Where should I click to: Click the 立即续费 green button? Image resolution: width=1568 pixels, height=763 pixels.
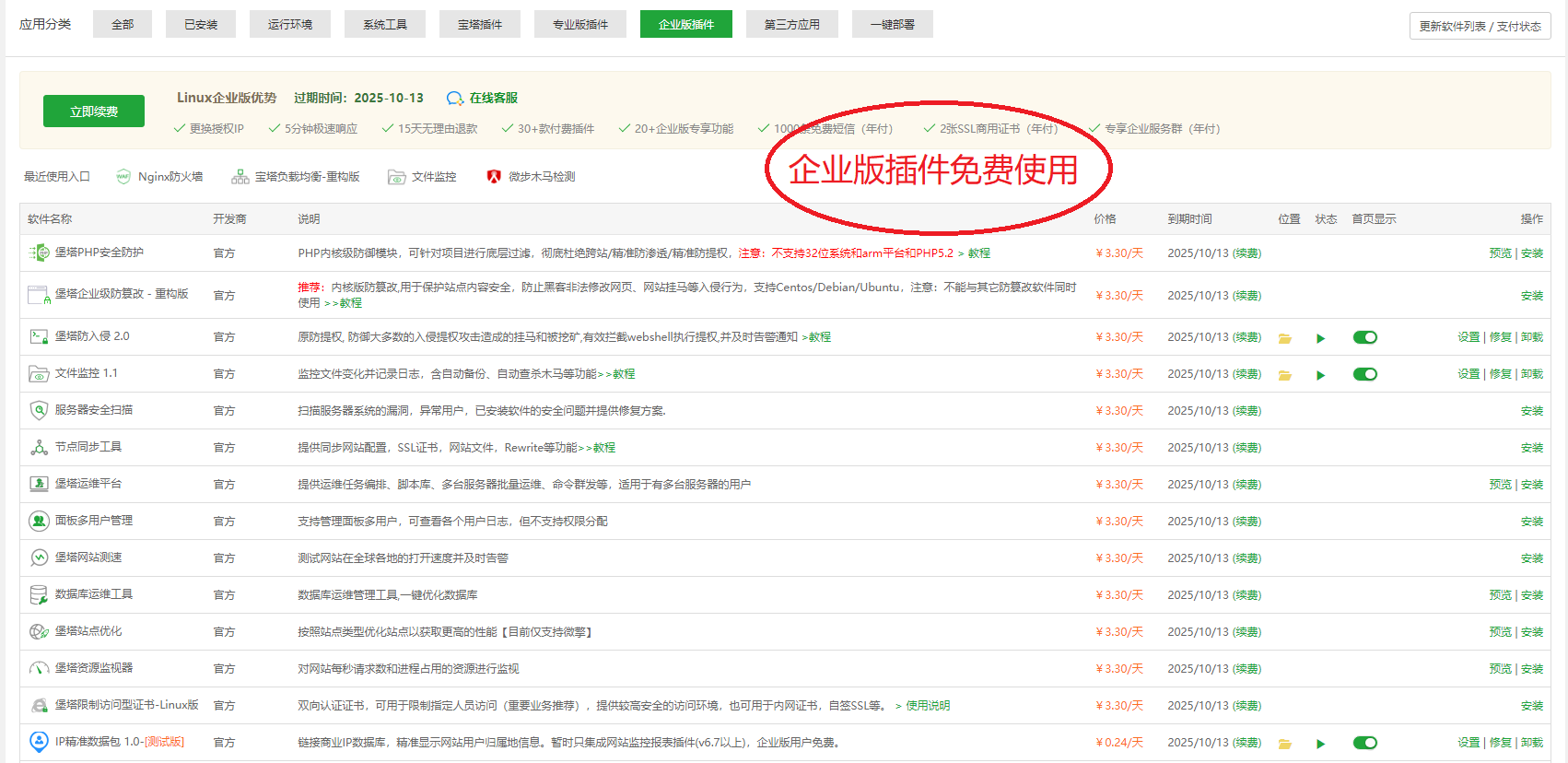[94, 112]
